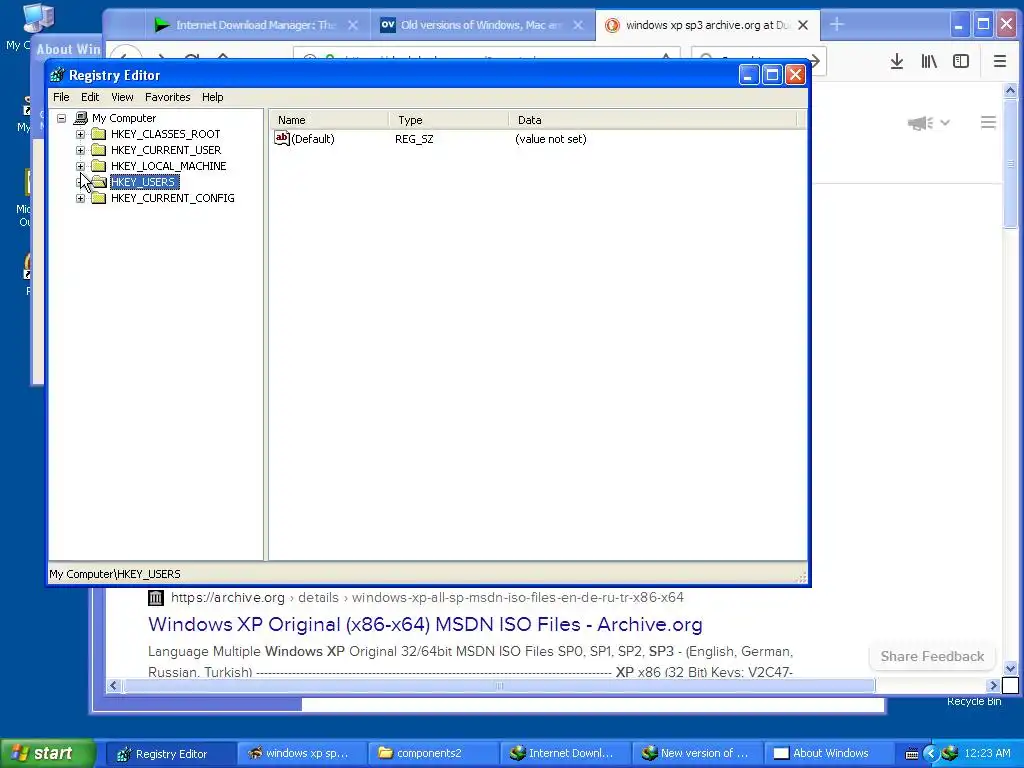Viewport: 1024px width, 768px height.
Task: Open the browser library icon
Action: 929,61
